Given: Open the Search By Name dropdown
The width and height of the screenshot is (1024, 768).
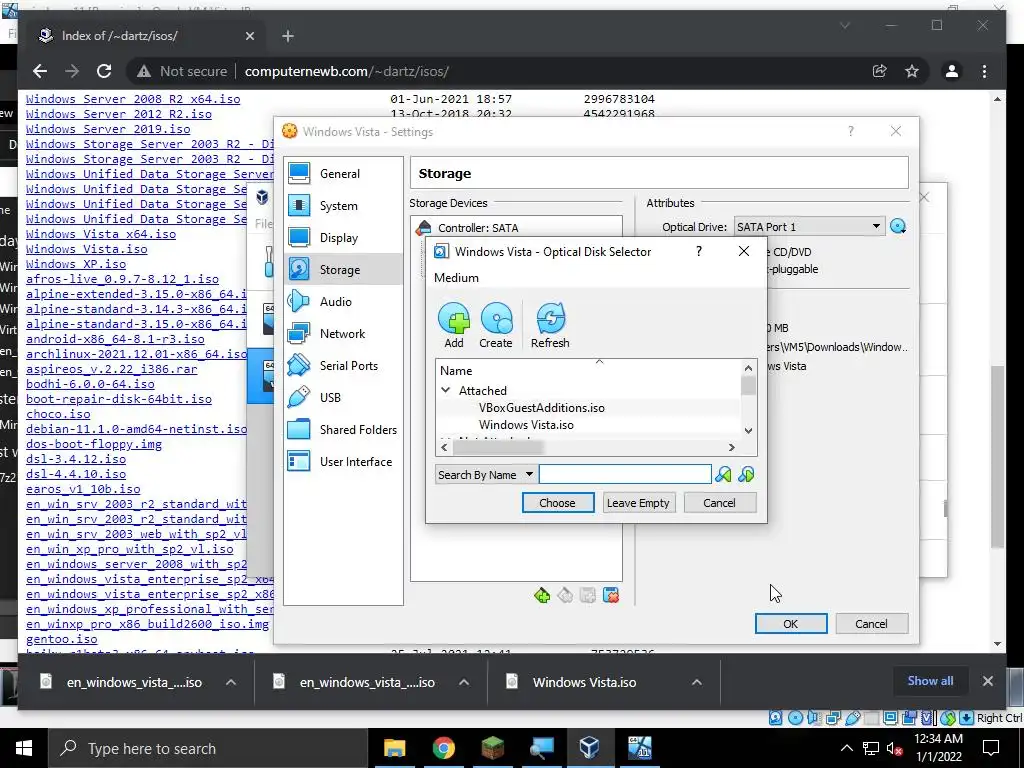Looking at the screenshot, I should 486,475.
